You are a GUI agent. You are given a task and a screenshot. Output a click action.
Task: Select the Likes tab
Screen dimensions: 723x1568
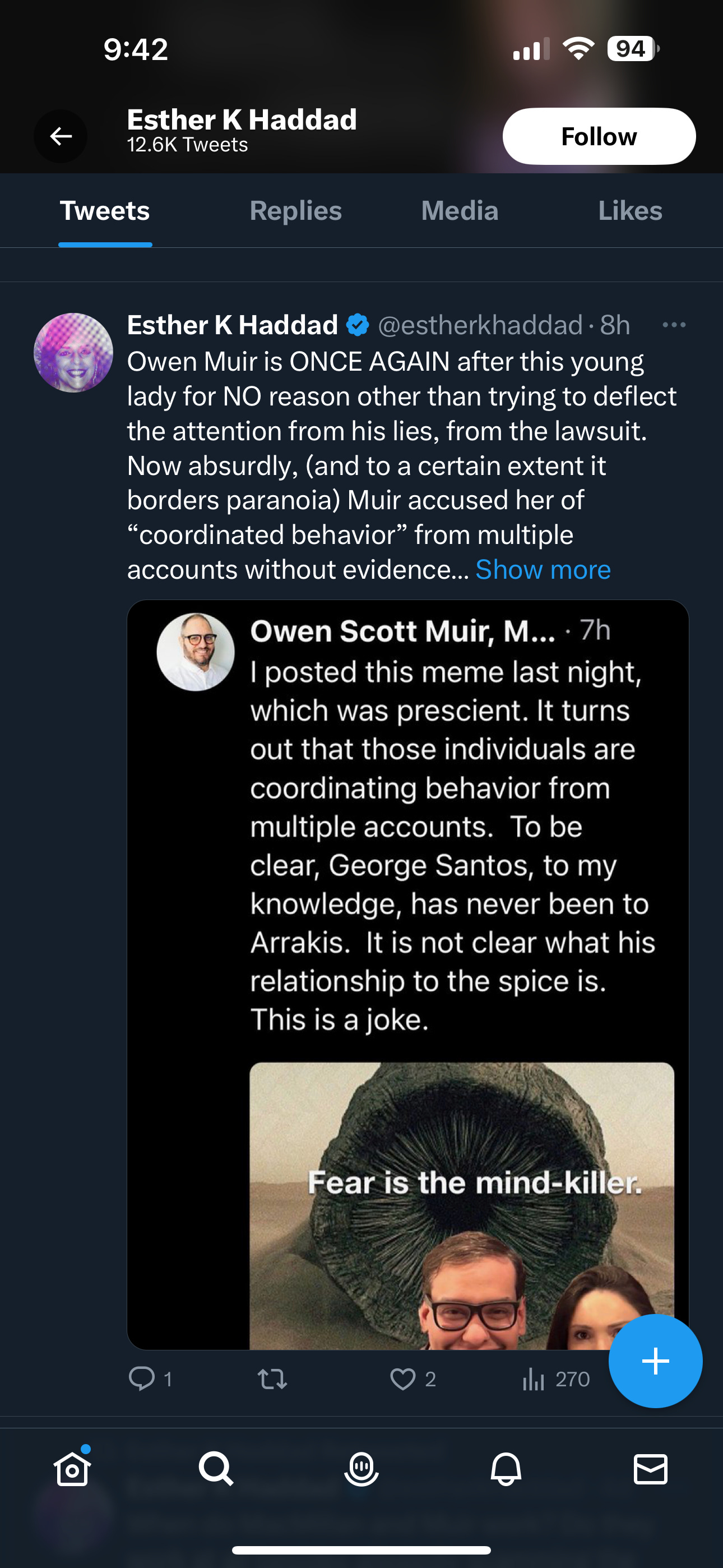(x=630, y=211)
